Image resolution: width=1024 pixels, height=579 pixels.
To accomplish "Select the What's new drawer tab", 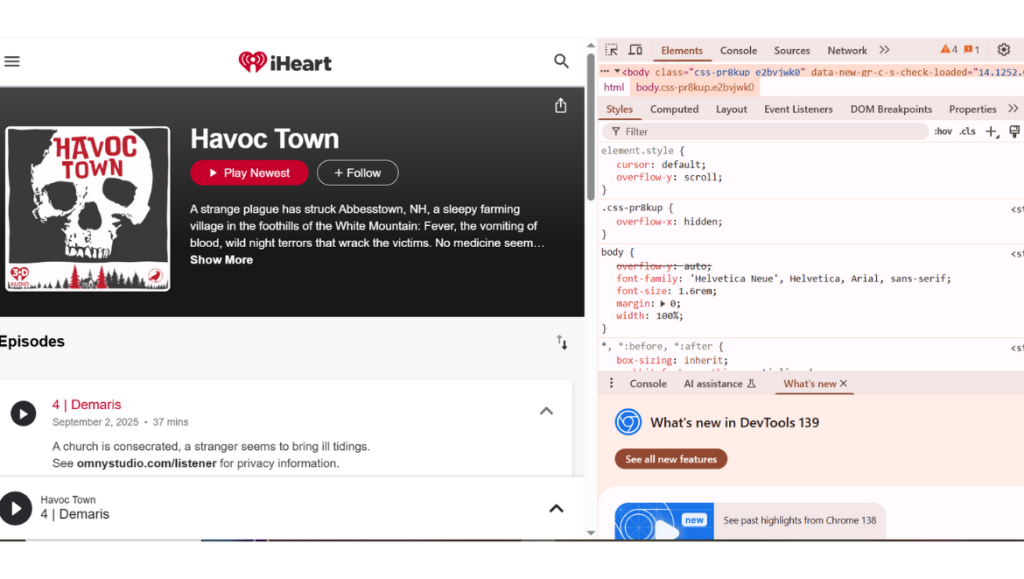I will point(809,384).
